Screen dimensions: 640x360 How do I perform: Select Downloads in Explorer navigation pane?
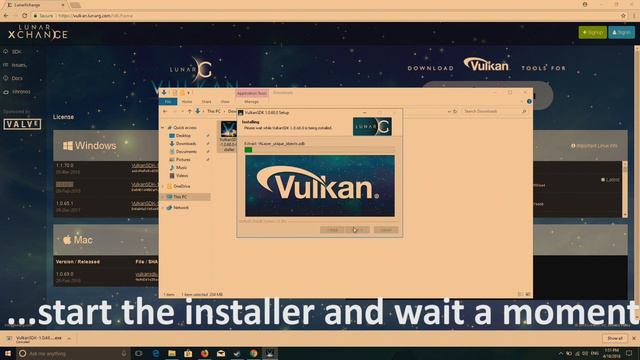click(186, 144)
